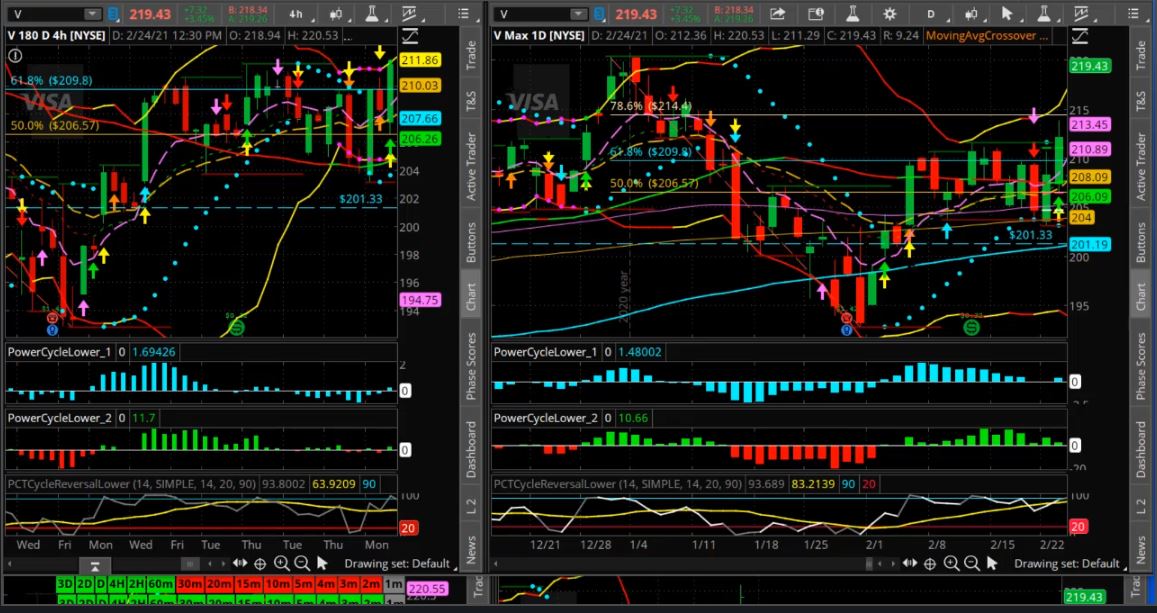Click the MovingAvgCrossover study label
The image size is (1157, 613).
click(987, 35)
